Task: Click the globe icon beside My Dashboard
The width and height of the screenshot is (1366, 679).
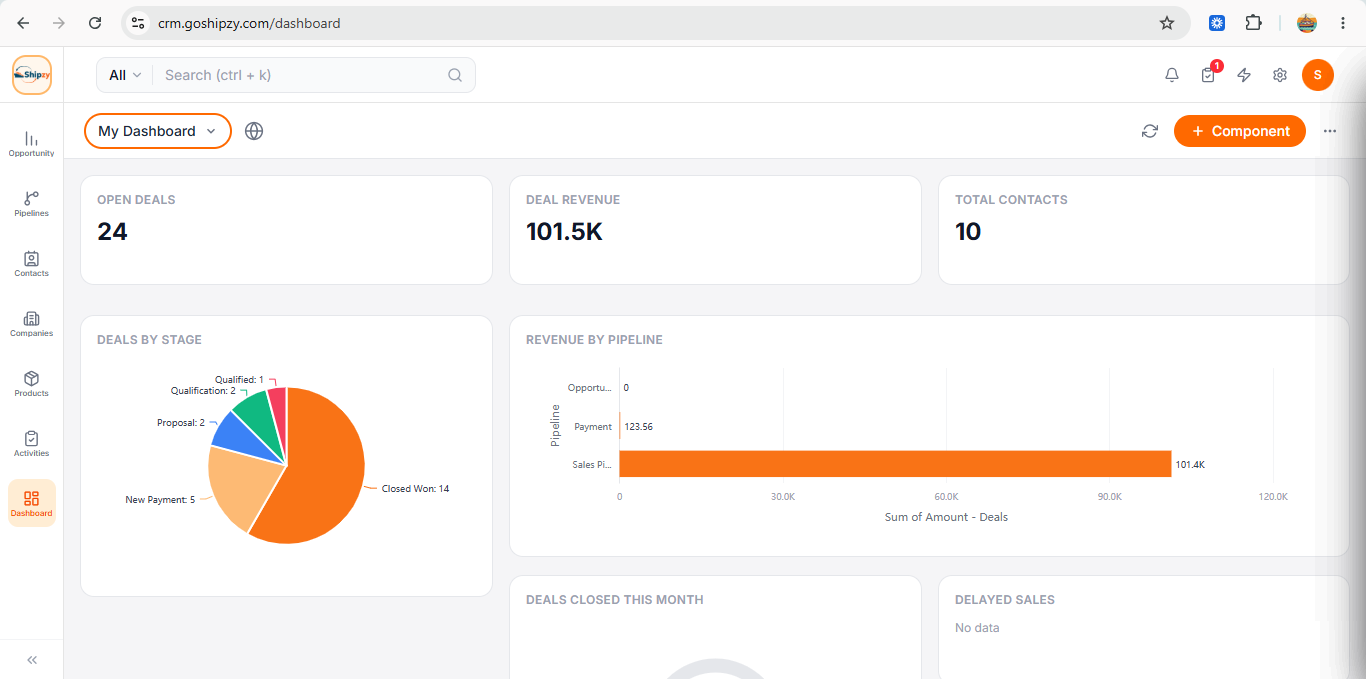Action: 254,131
